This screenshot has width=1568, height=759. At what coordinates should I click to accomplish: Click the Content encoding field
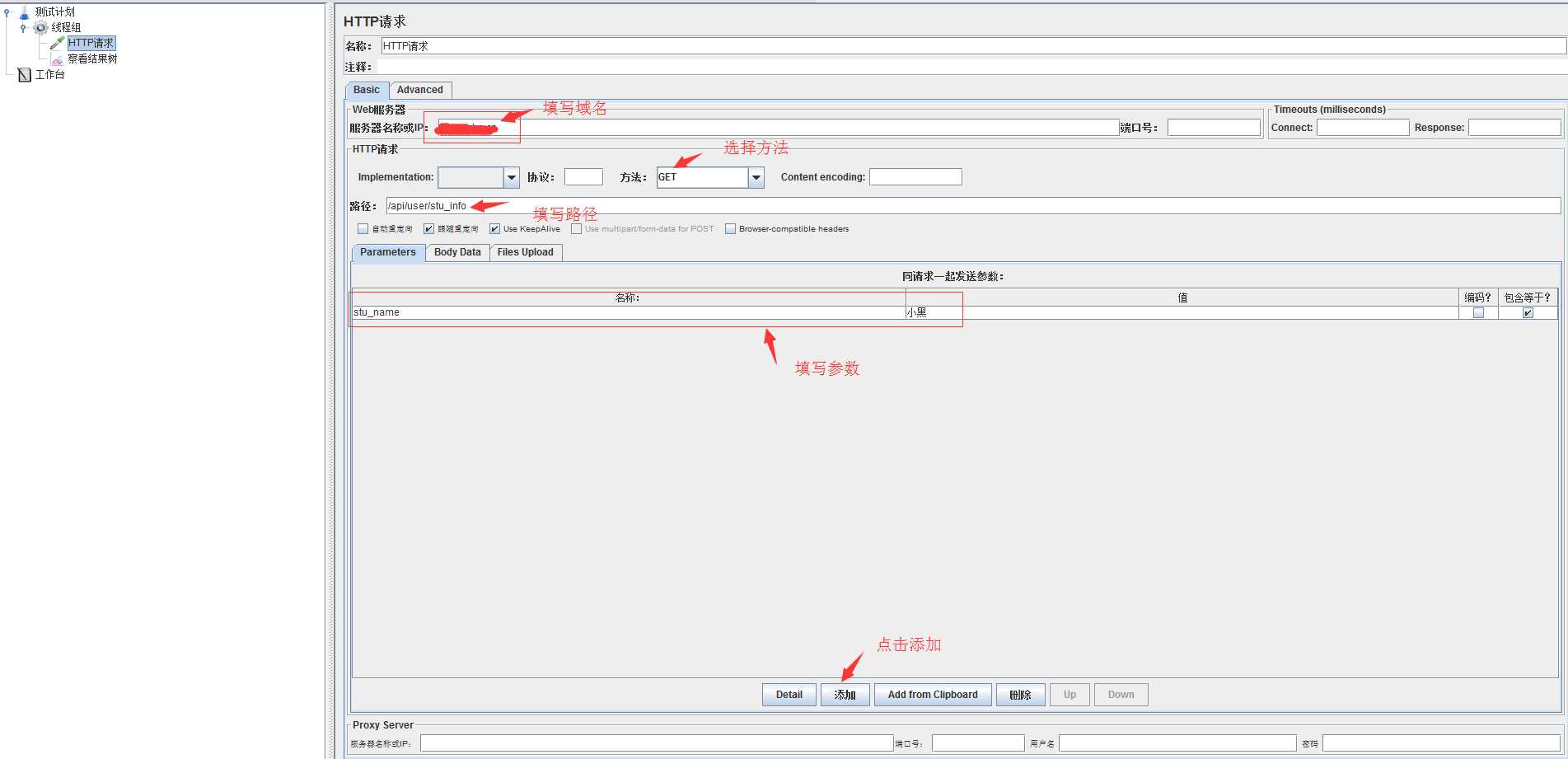pos(915,177)
